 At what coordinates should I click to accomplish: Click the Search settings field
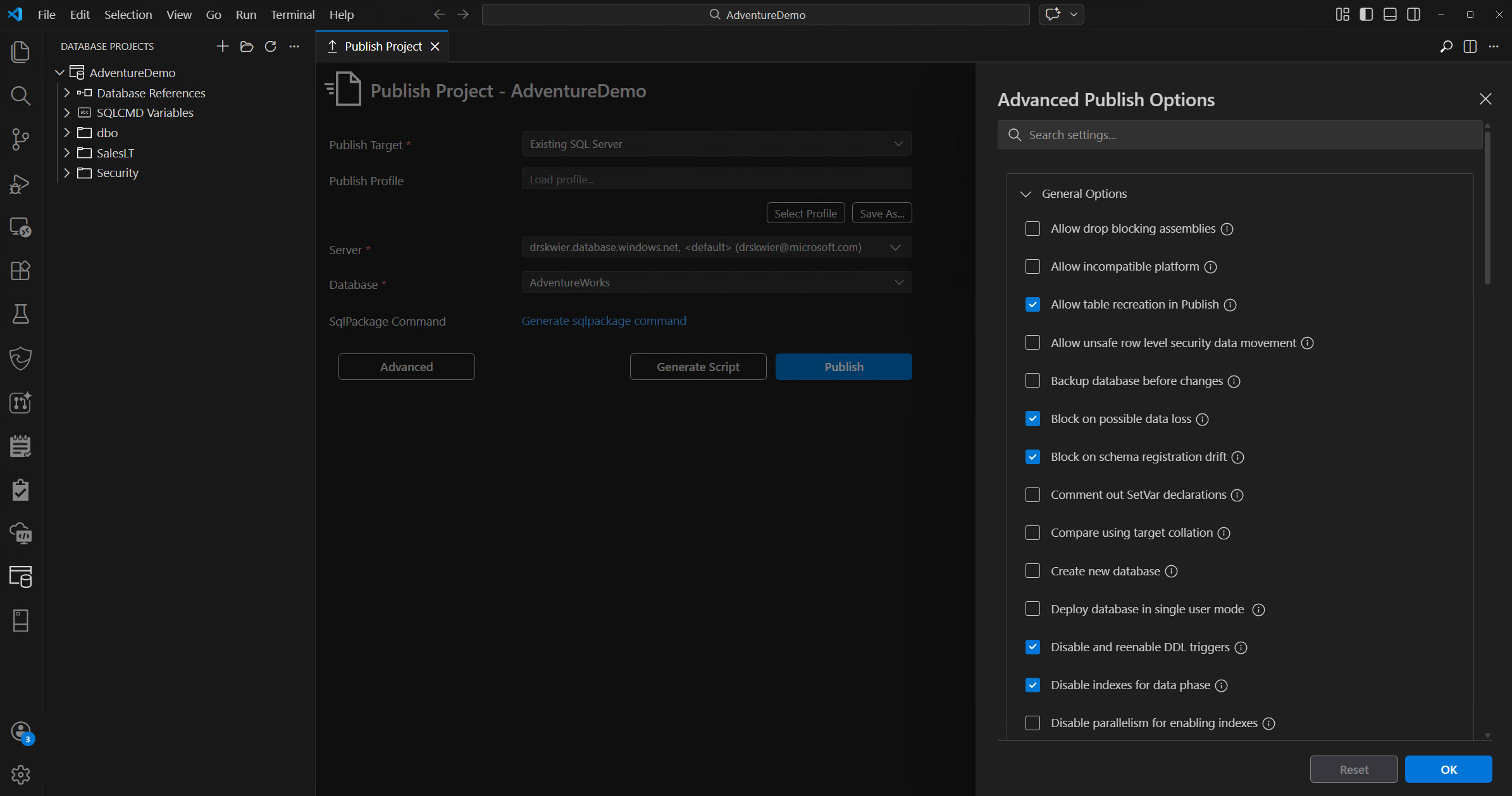(1240, 135)
